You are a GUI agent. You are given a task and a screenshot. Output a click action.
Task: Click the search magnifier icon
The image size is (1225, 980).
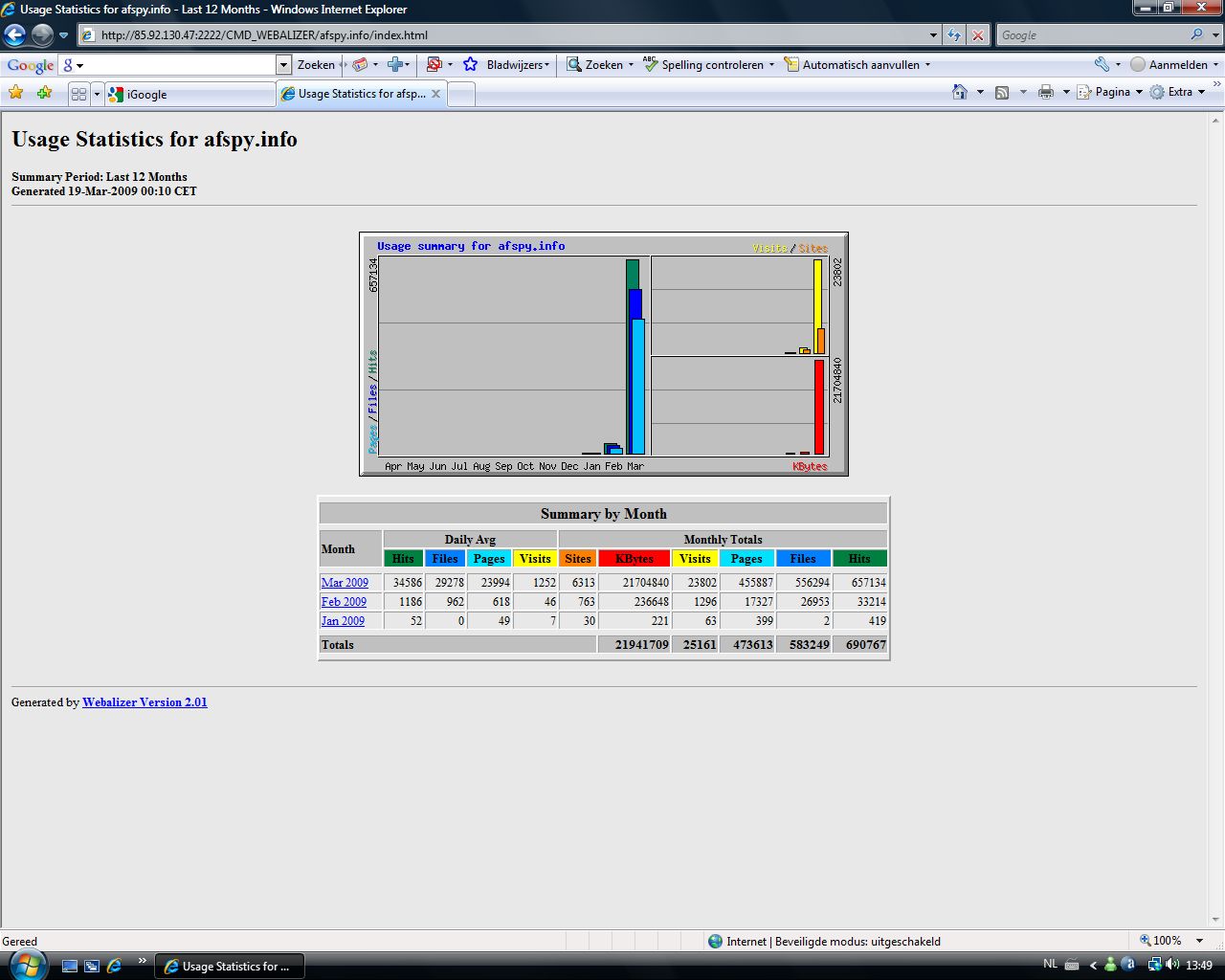coord(1197,35)
